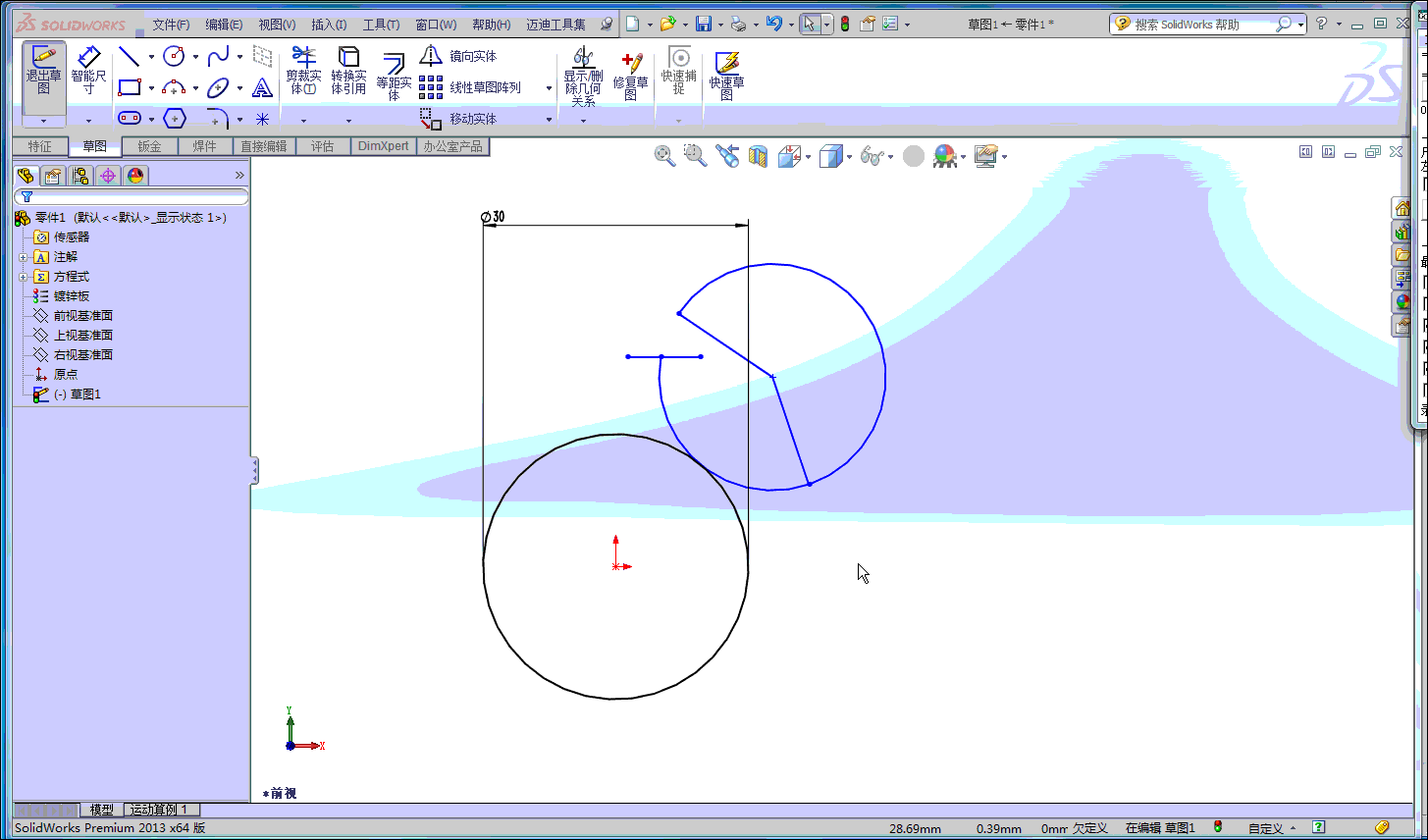Select the Corner Rectangle tool
The height and width of the screenshot is (840, 1428).
(x=129, y=88)
